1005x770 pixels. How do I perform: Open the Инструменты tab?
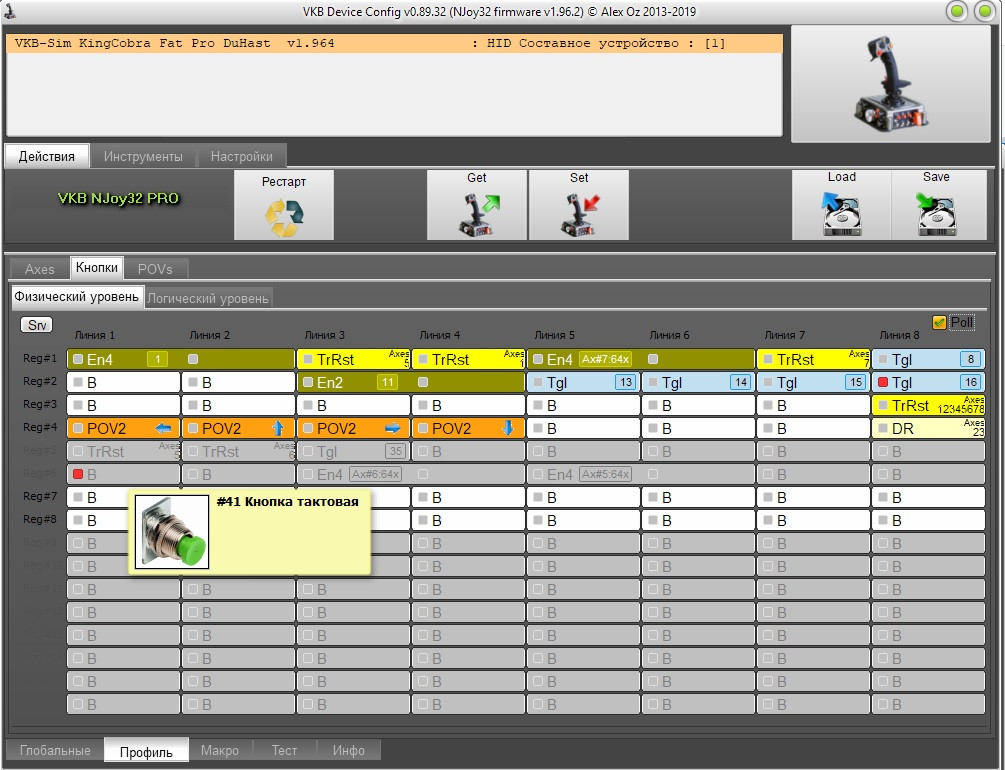coord(143,156)
